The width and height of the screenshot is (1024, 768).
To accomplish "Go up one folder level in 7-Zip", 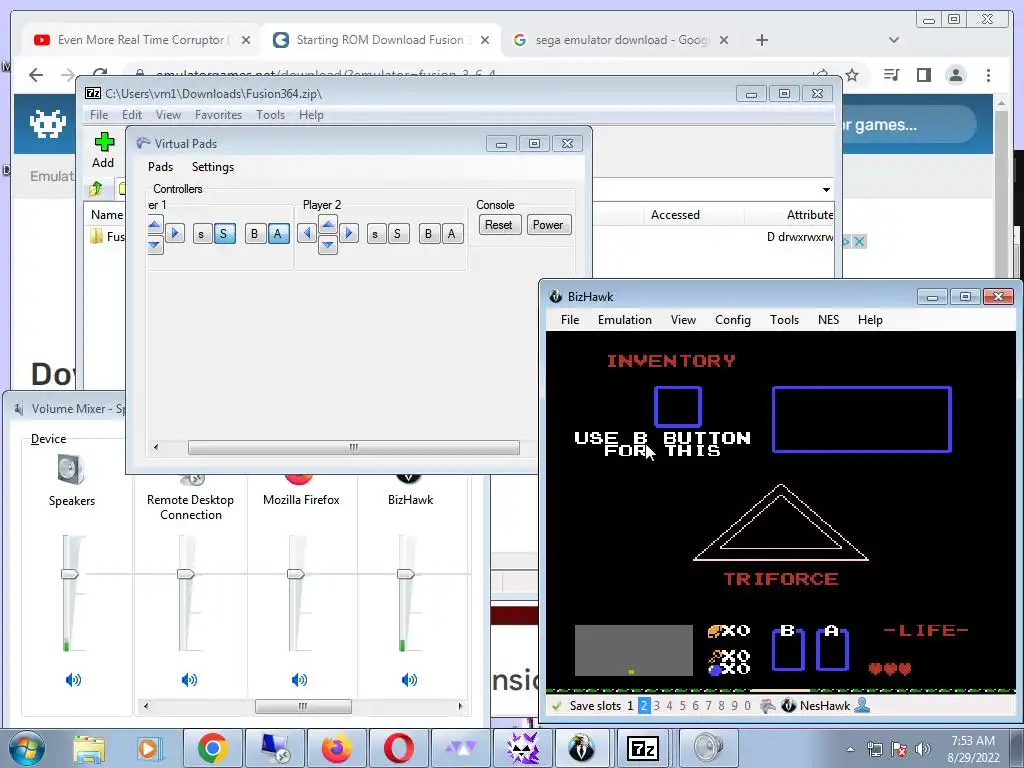I will point(96,189).
